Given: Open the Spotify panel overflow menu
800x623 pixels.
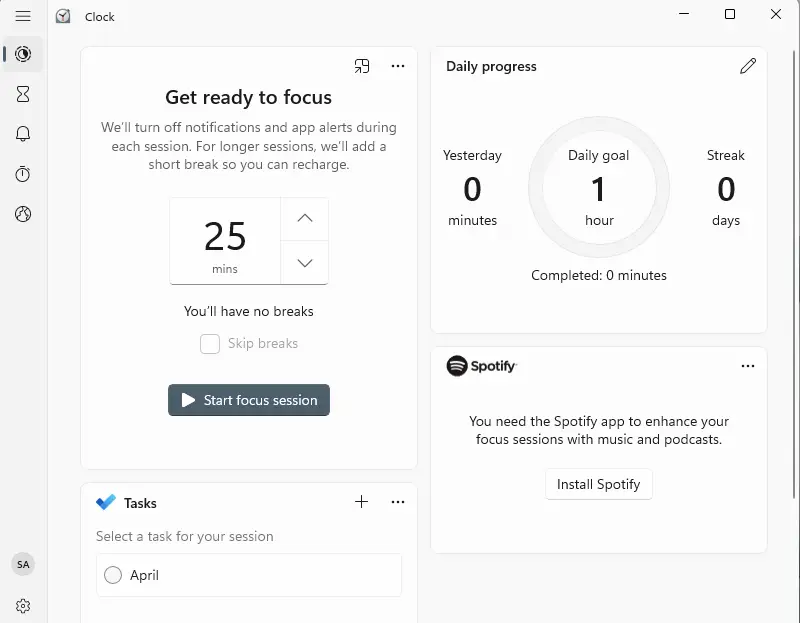Looking at the screenshot, I should point(748,366).
